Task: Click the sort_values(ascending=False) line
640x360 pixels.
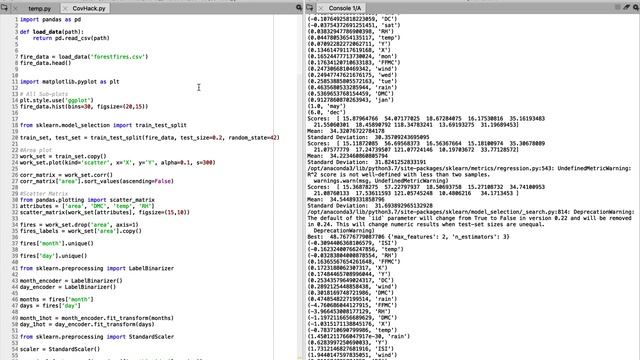Action: [x=97, y=181]
